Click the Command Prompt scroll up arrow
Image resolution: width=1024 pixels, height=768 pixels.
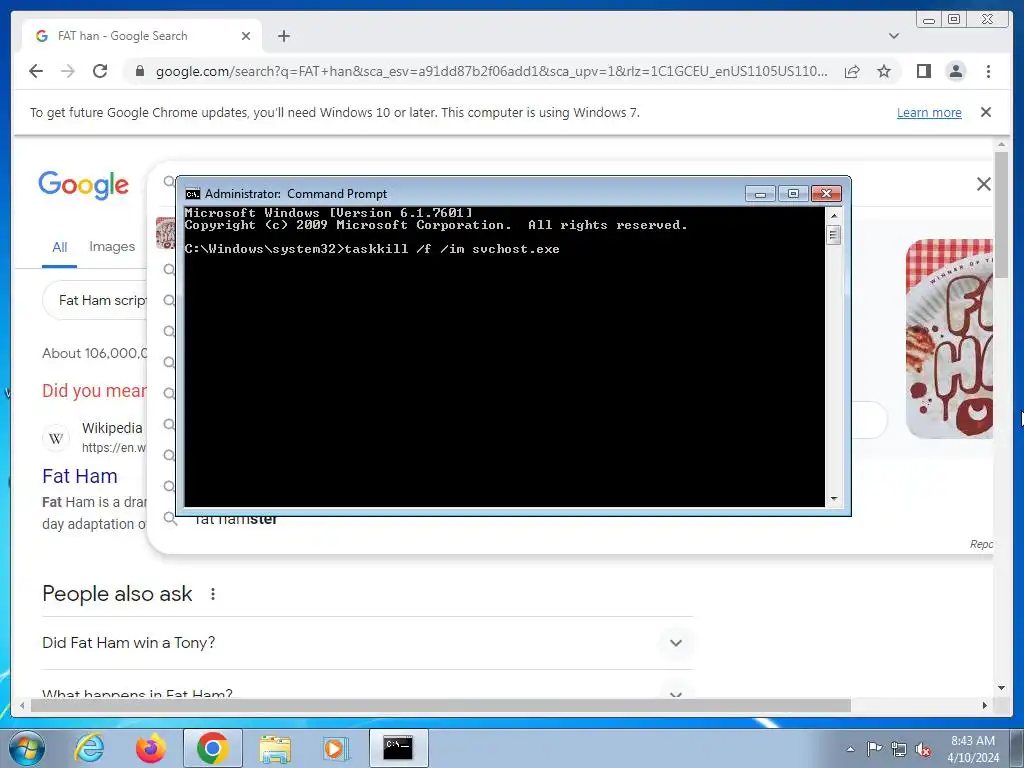833,215
